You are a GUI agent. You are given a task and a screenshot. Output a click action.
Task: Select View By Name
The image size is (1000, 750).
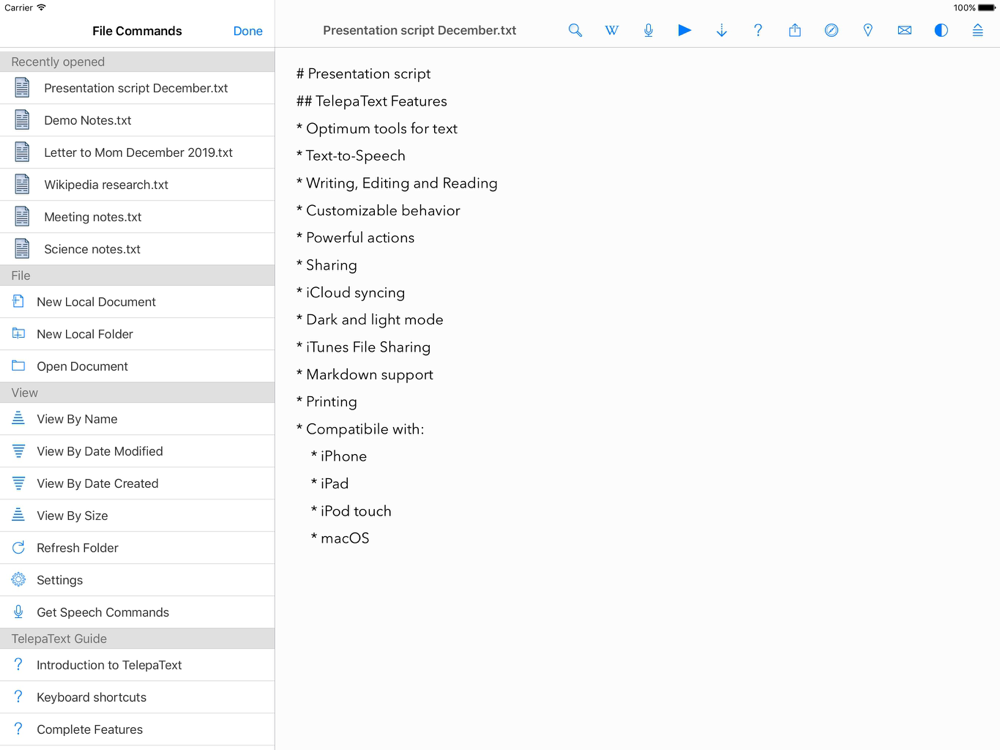coord(137,419)
